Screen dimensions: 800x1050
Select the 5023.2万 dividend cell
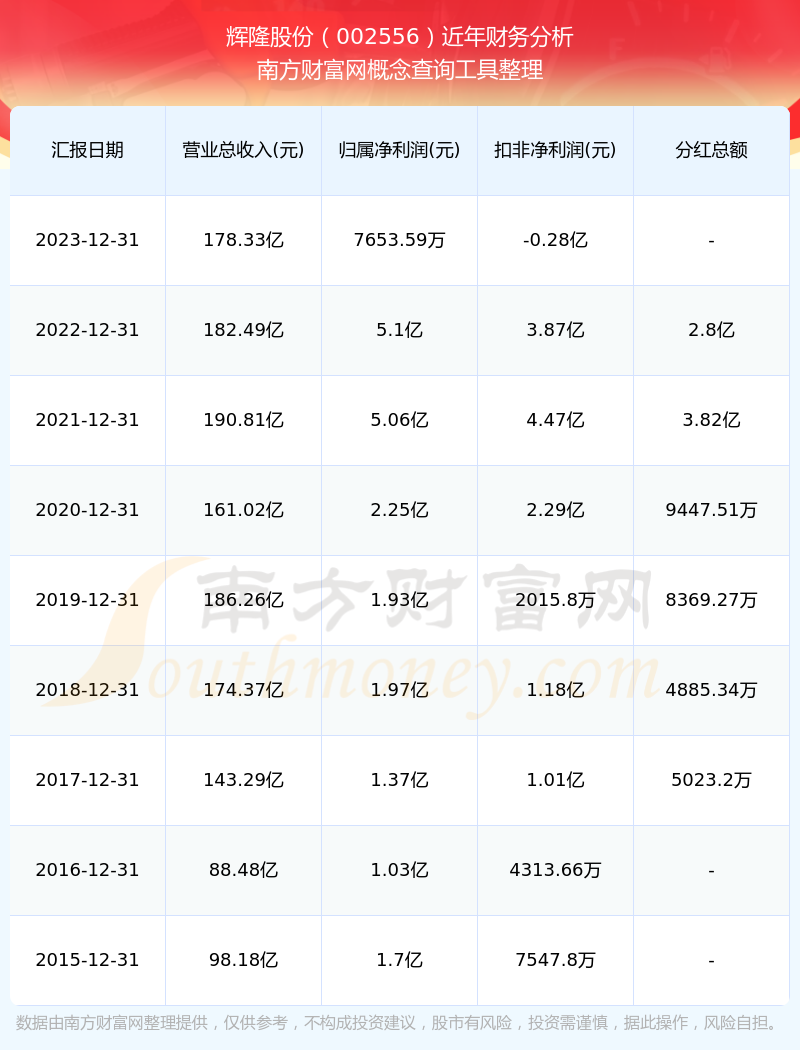pos(712,780)
